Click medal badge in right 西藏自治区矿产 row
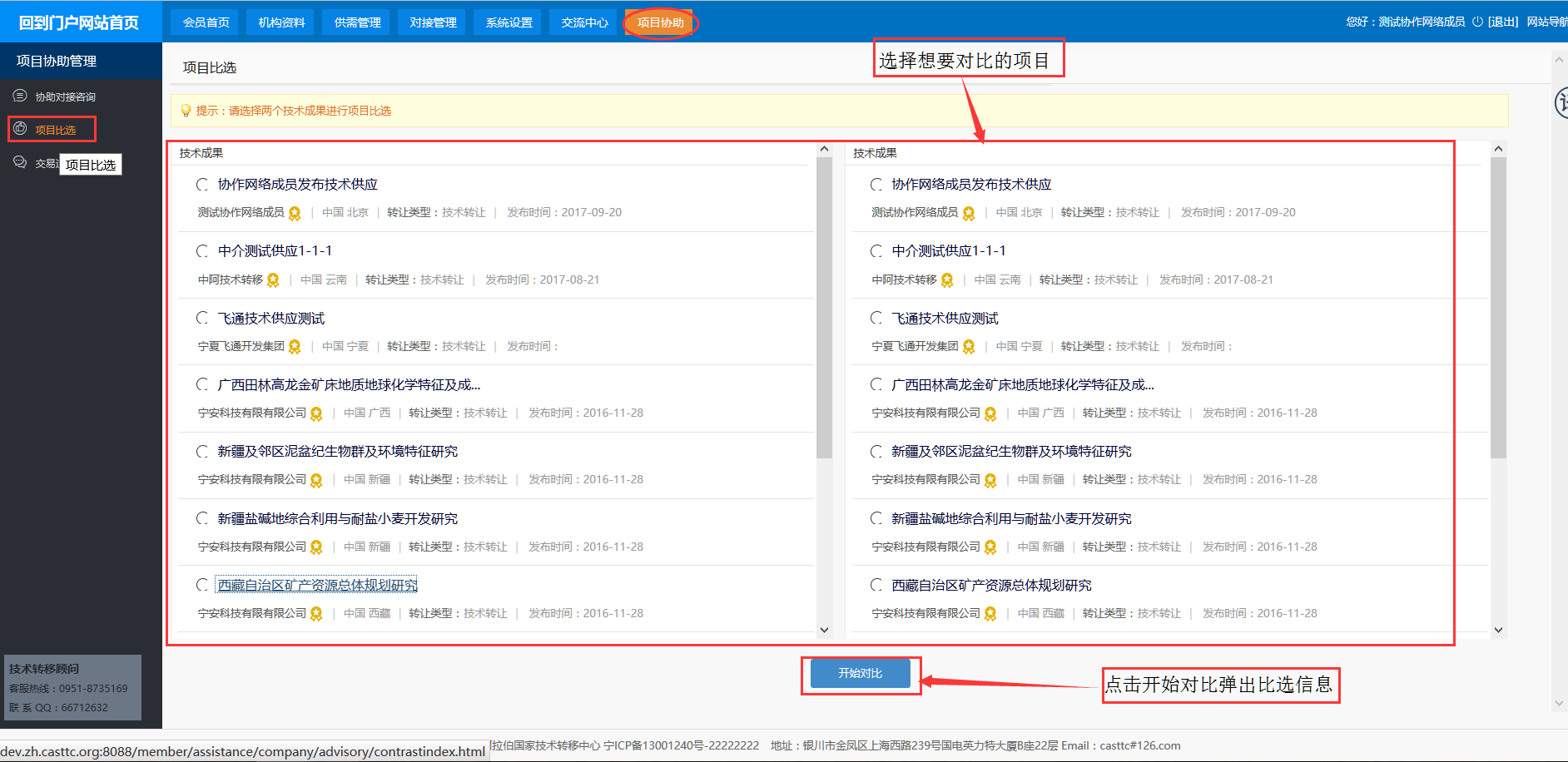 click(x=990, y=614)
